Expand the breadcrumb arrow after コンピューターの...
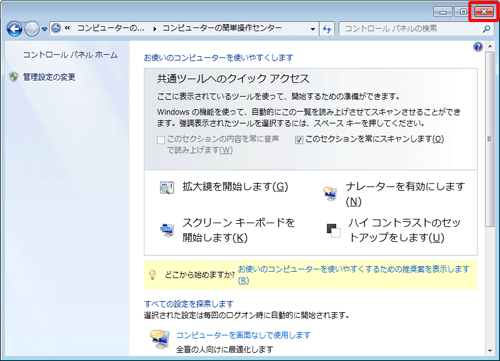The height and width of the screenshot is (361, 500). [x=155, y=29]
